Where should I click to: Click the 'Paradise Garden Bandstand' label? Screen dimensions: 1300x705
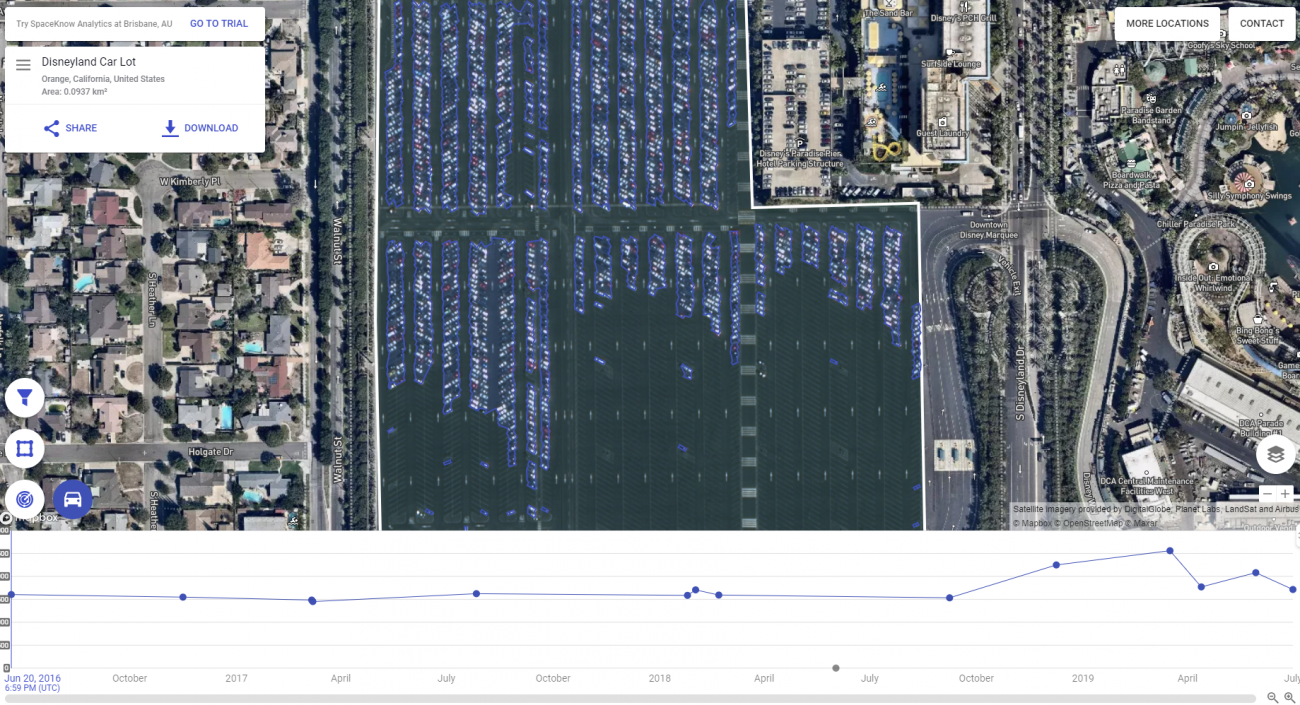click(x=1152, y=115)
